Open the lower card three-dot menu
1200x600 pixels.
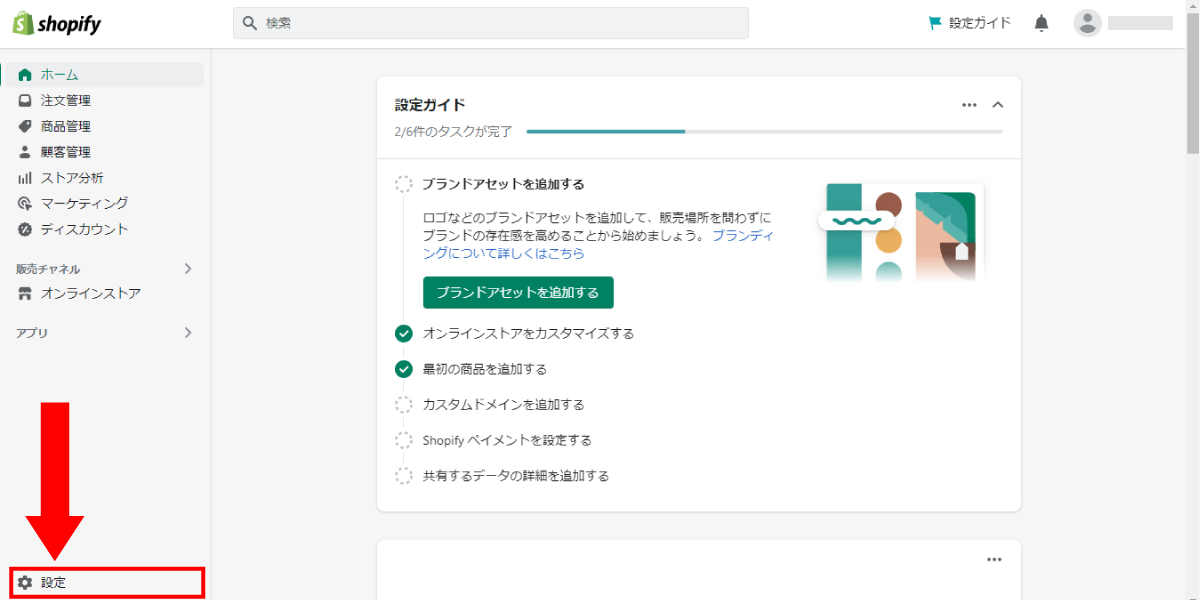[x=994, y=560]
